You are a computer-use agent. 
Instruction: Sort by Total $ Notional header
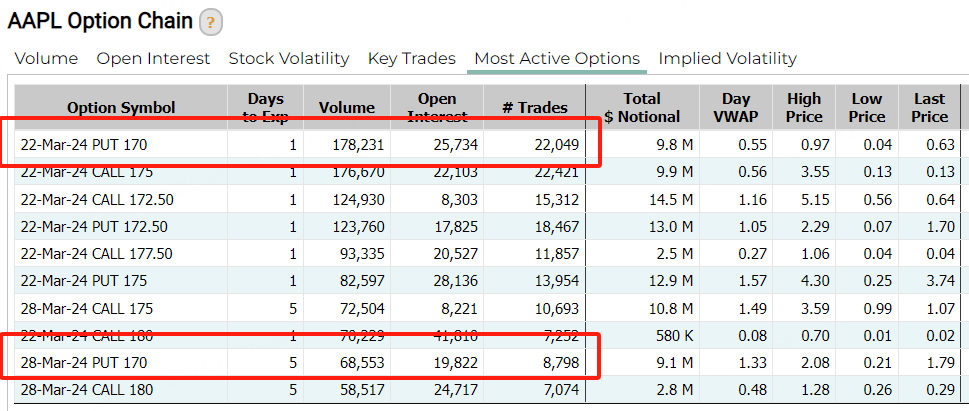pyautogui.click(x=642, y=108)
